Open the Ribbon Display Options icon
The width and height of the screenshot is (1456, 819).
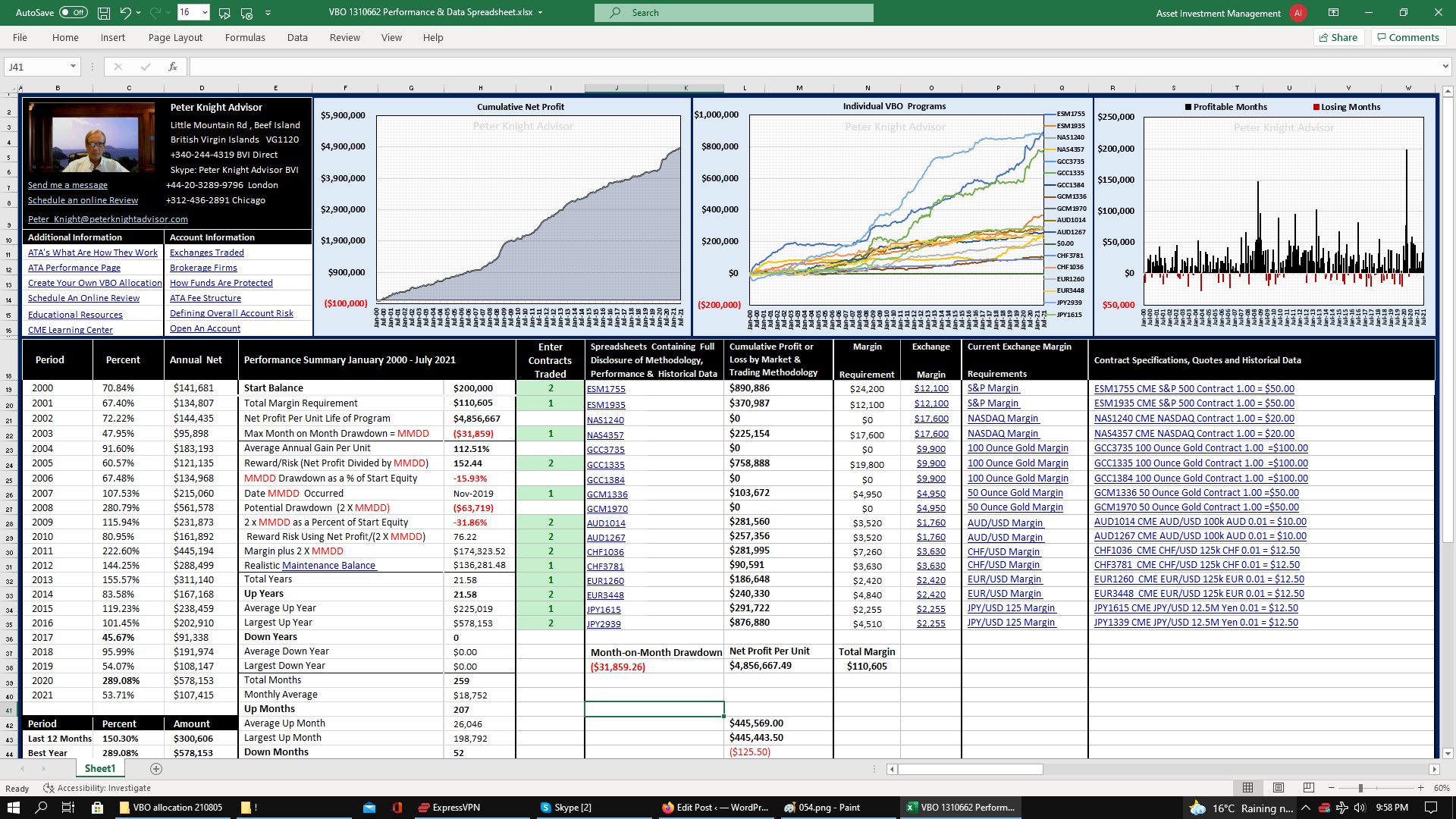pyautogui.click(x=1333, y=13)
